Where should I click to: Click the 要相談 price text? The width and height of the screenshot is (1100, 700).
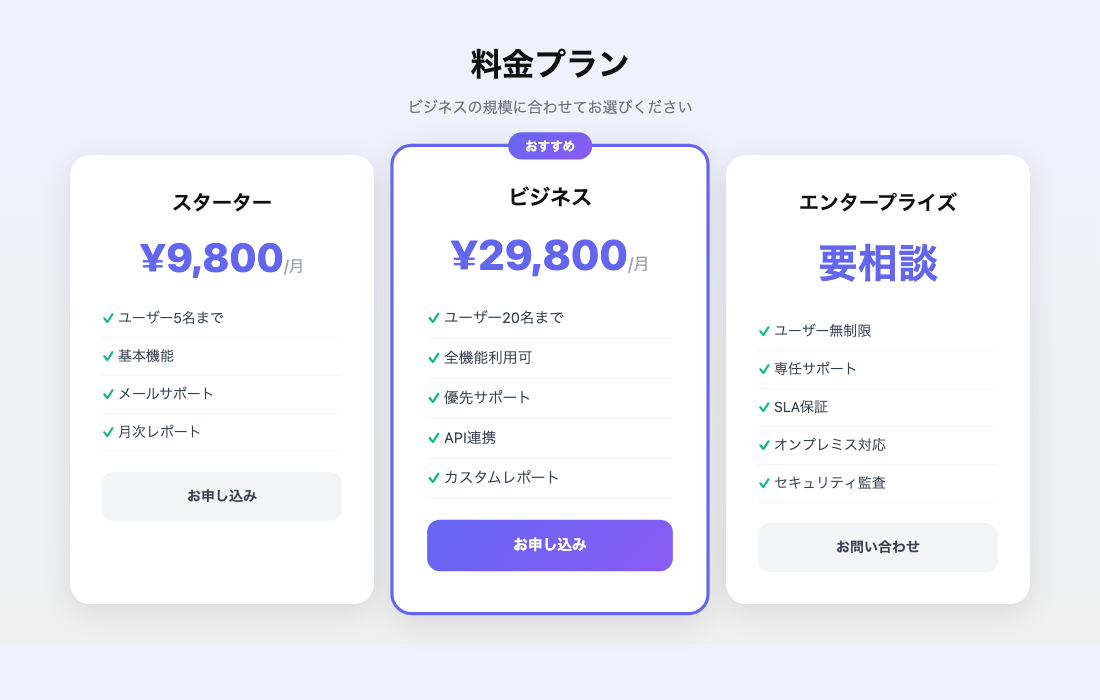tap(877, 262)
